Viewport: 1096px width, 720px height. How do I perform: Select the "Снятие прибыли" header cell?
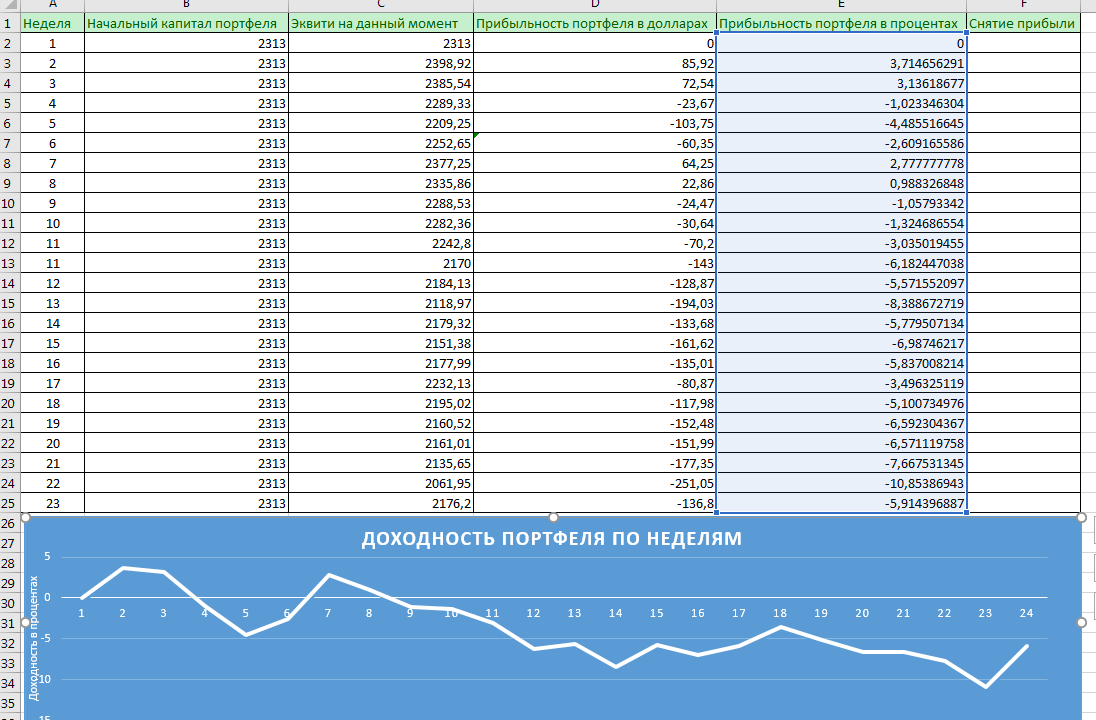click(1023, 23)
